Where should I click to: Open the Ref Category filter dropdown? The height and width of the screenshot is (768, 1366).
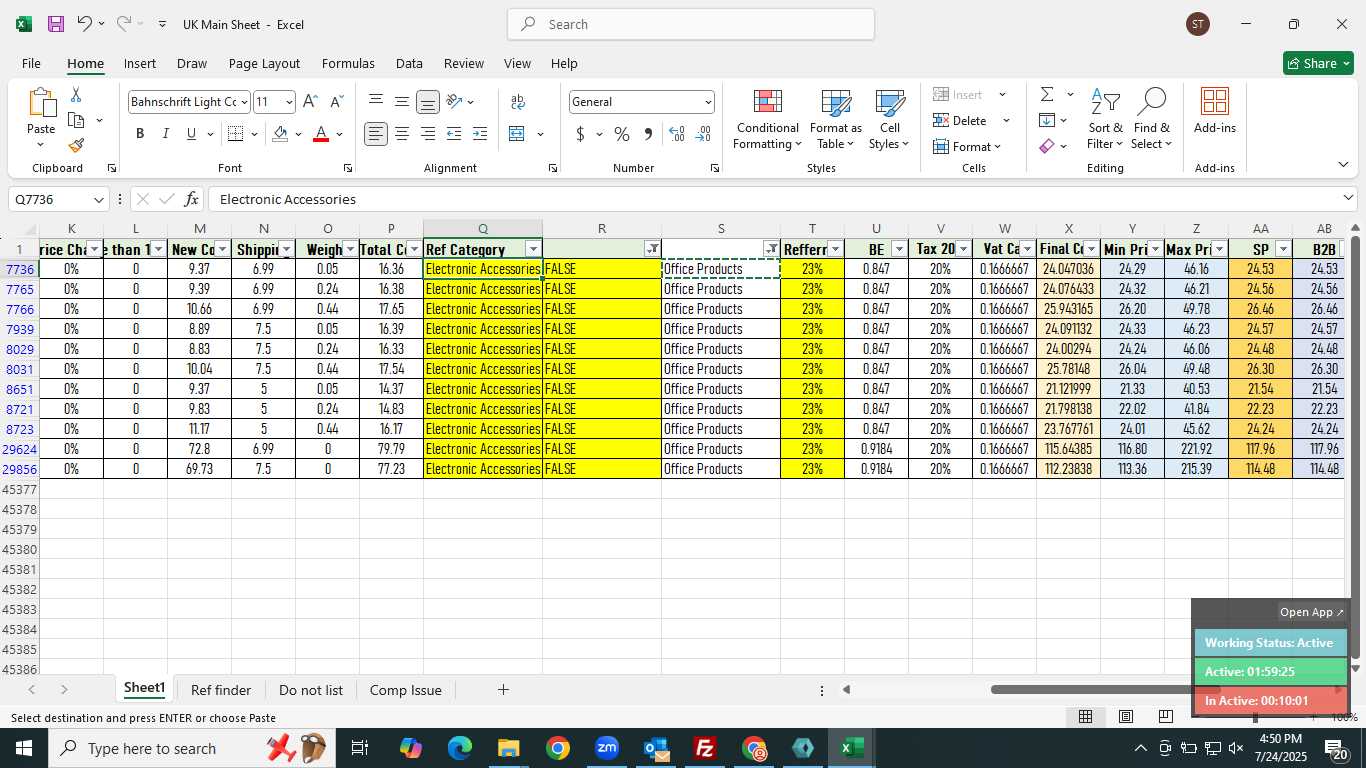click(533, 249)
